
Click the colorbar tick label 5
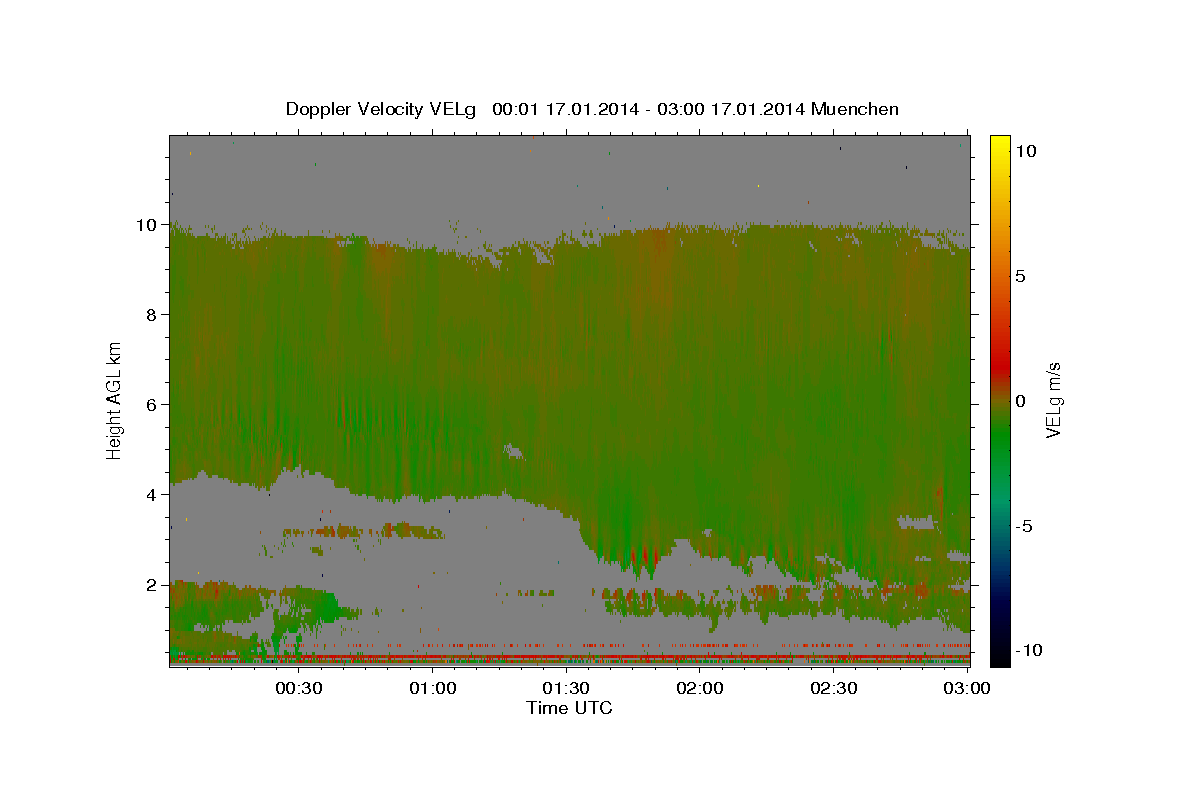(1021, 276)
